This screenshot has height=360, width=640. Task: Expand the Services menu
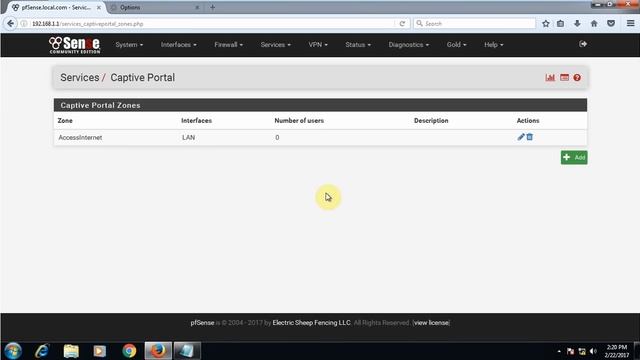point(276,45)
